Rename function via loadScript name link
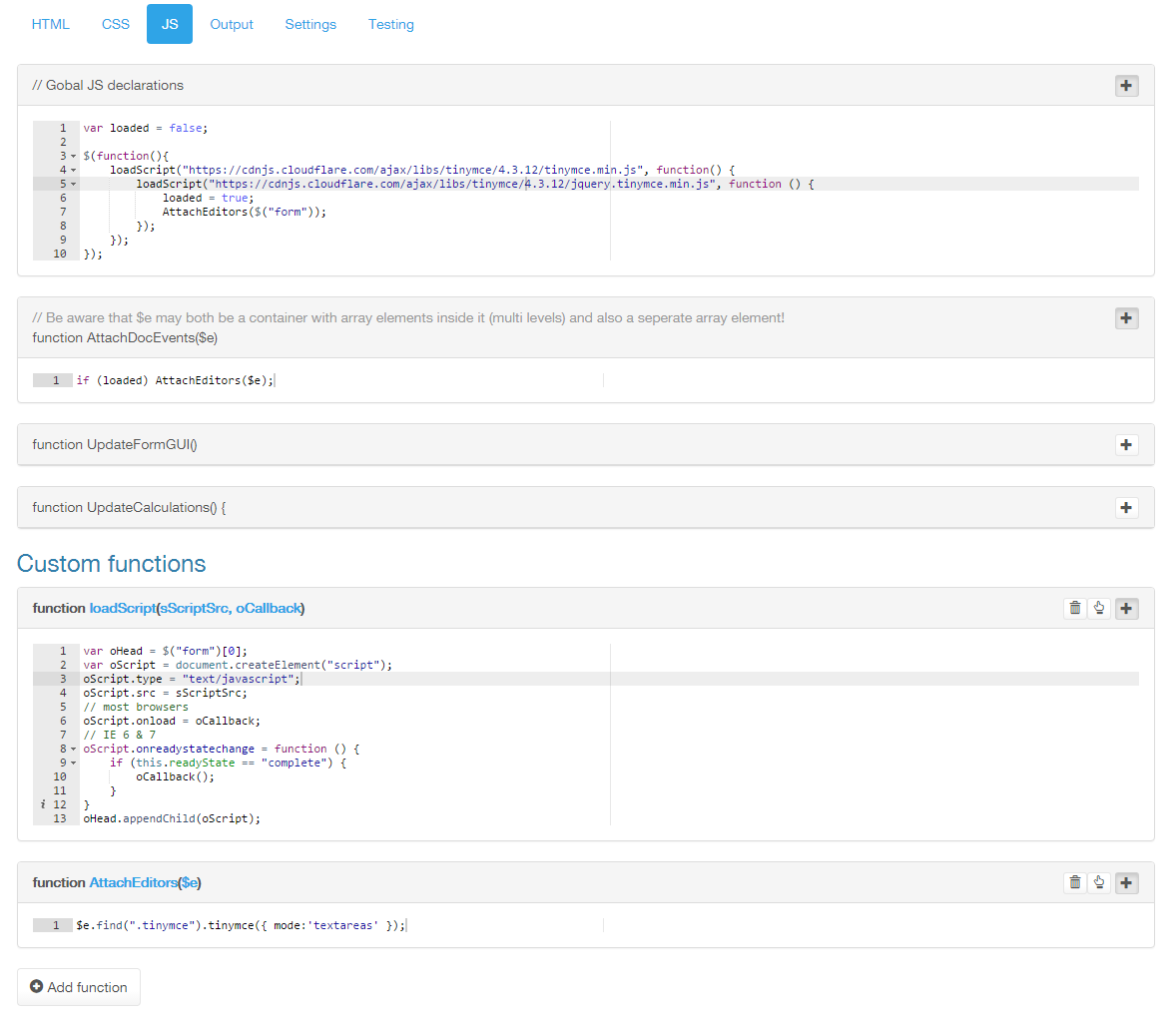 click(x=122, y=608)
